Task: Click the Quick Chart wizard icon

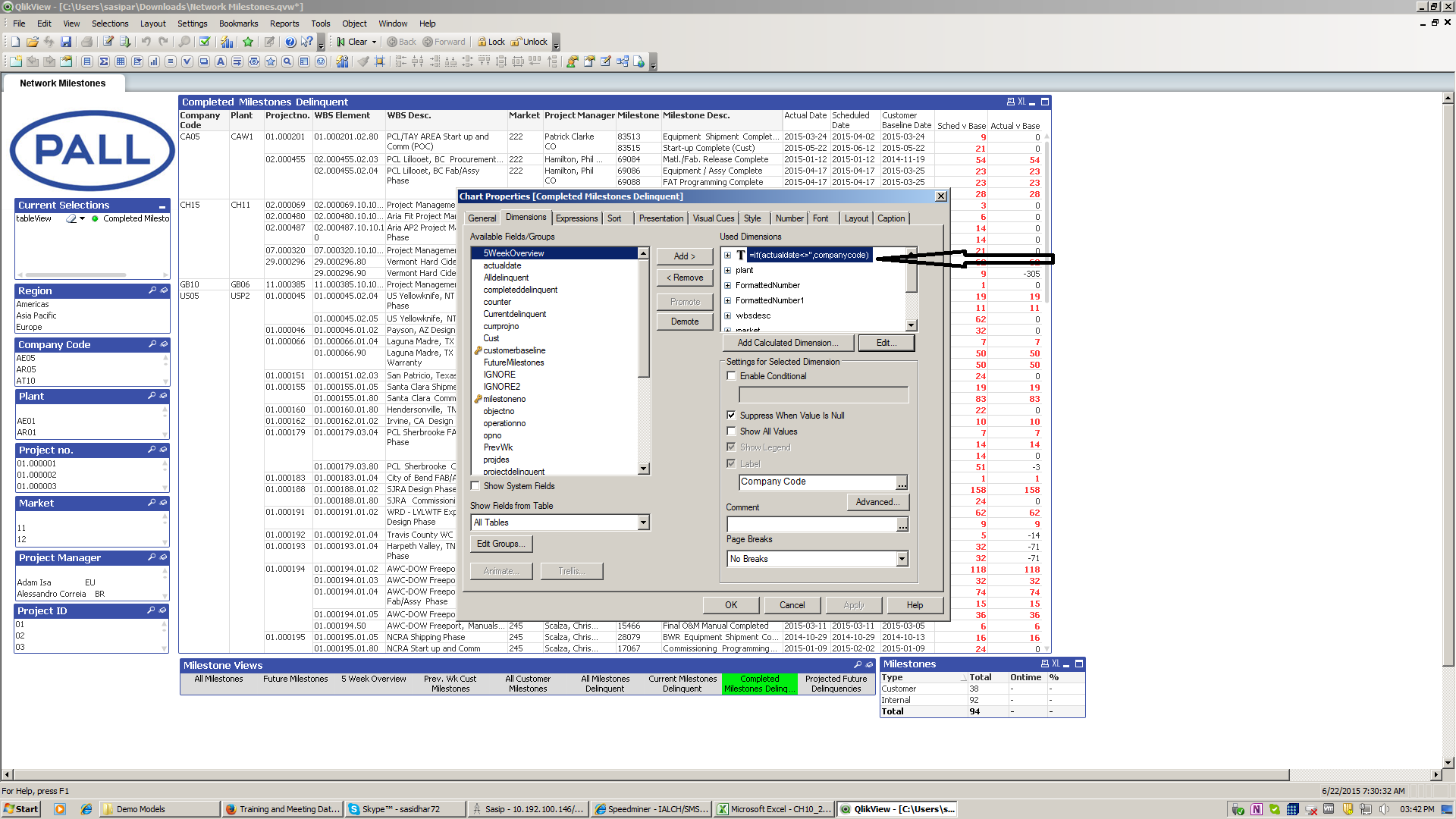Action: (227, 42)
